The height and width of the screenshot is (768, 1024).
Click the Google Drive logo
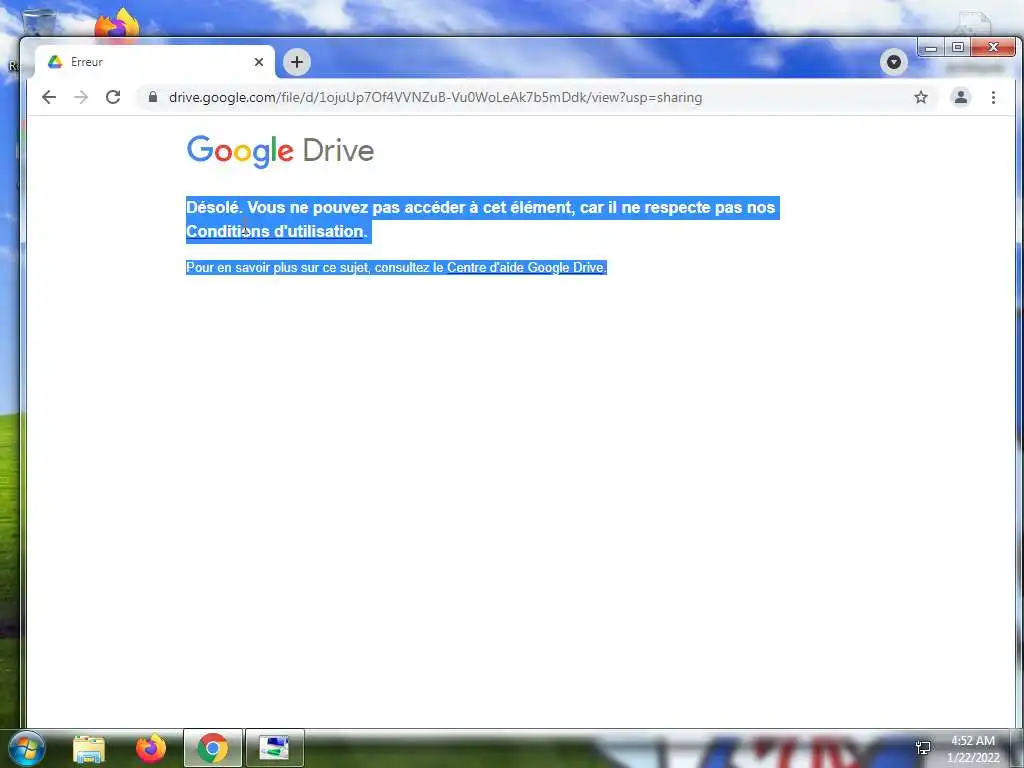point(280,152)
